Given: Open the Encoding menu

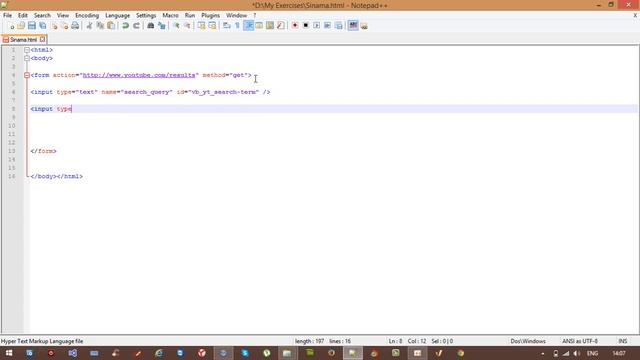Looking at the screenshot, I should click(87, 16).
